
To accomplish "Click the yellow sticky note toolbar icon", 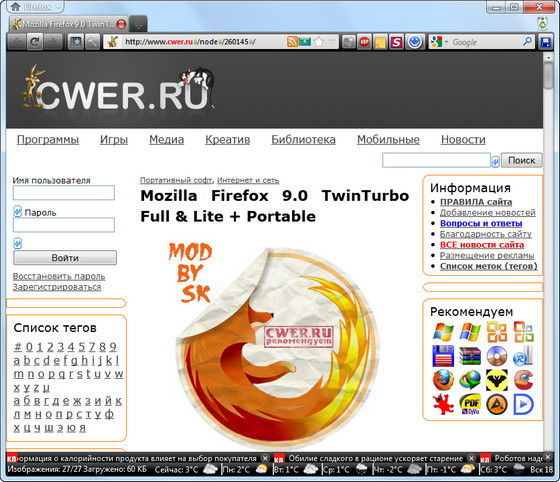I will 380,42.
